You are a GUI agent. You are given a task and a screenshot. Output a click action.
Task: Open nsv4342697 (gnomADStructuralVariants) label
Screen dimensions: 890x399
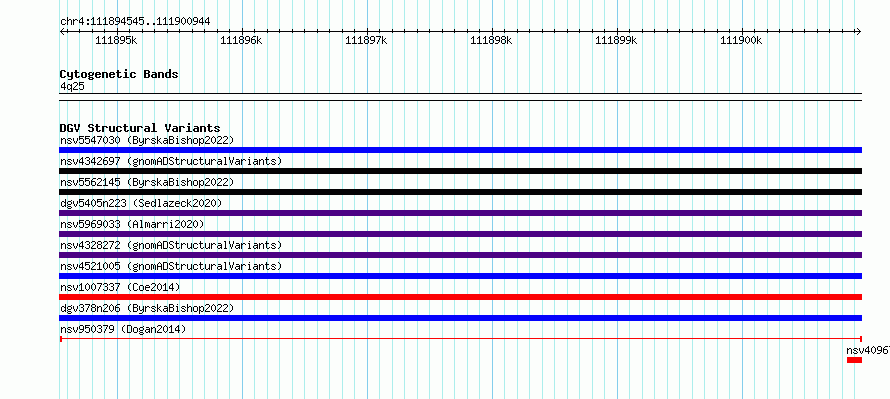[171, 161]
